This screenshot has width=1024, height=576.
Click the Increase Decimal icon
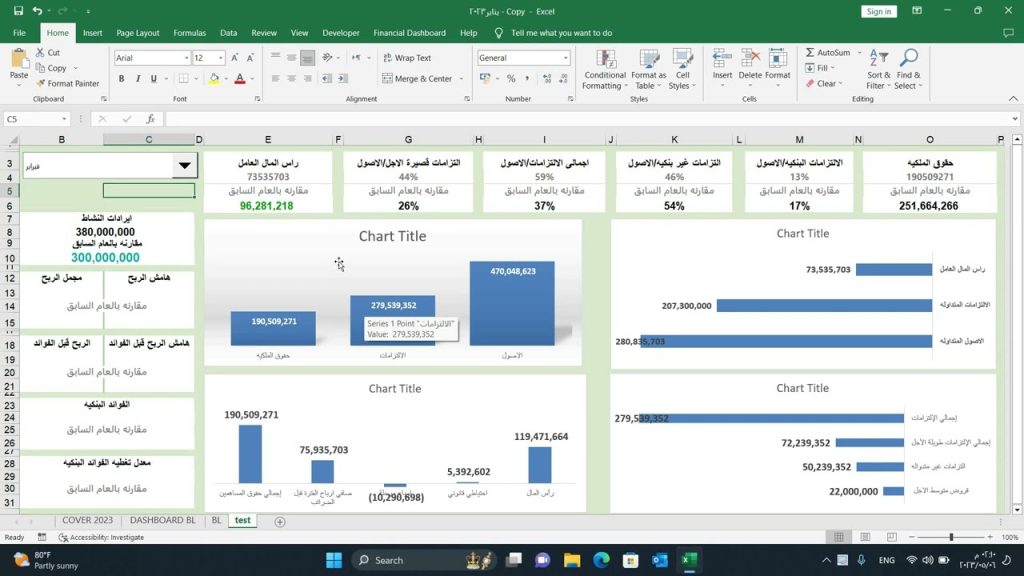[547, 78]
